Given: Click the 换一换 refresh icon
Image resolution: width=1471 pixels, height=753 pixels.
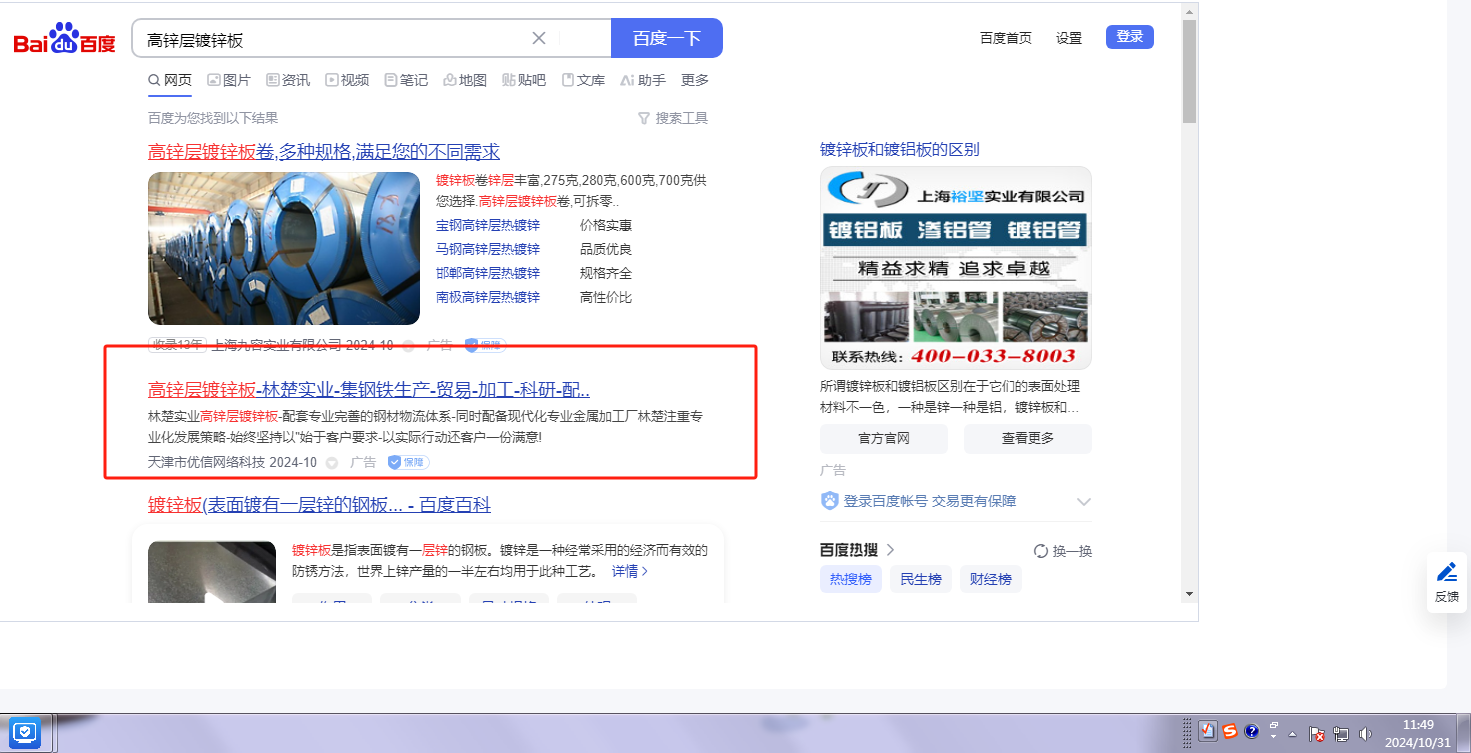Looking at the screenshot, I should point(1041,551).
